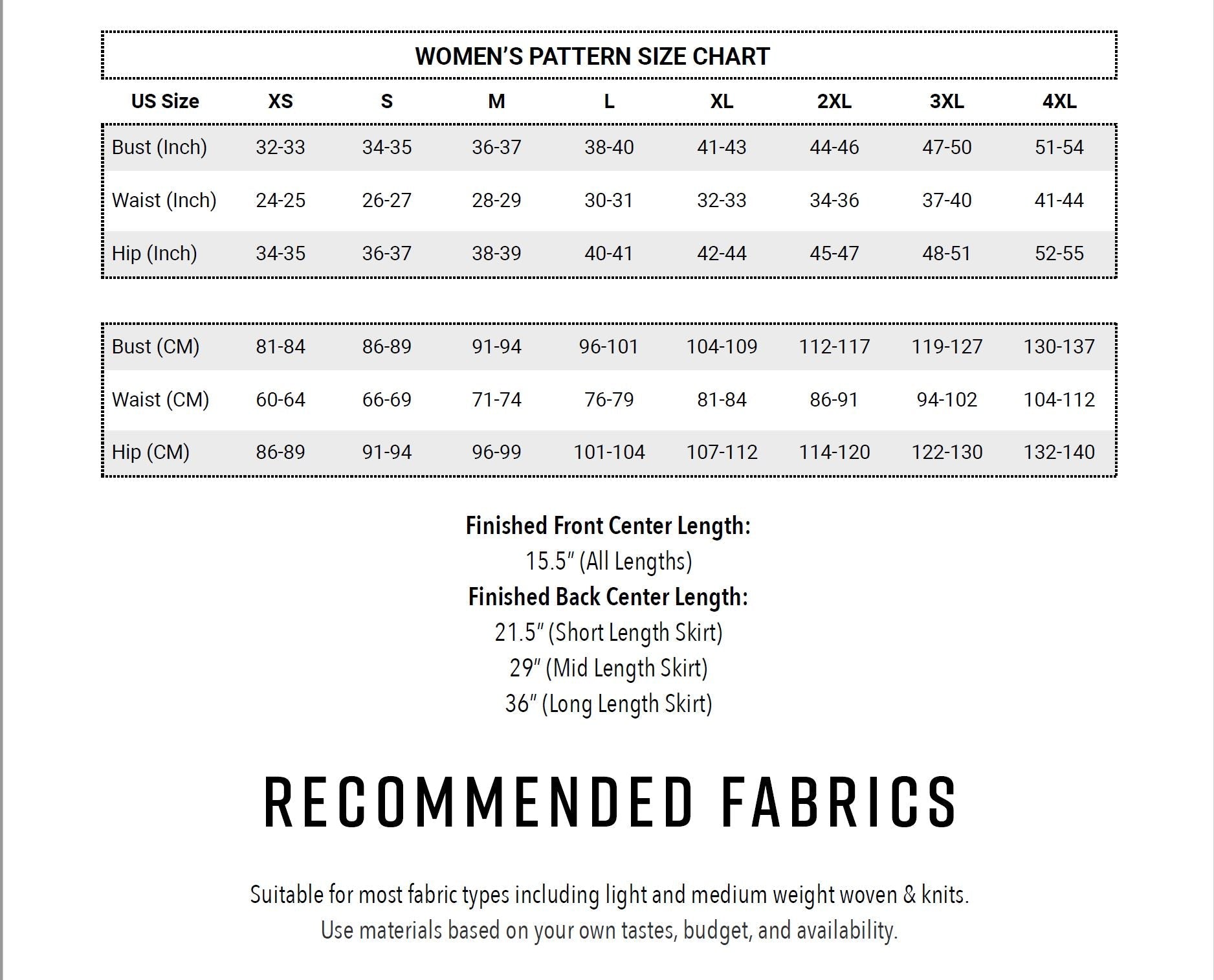1214x980 pixels.
Task: Select the 41-44 waist value for 4XL
Action: pyautogui.click(x=1059, y=201)
